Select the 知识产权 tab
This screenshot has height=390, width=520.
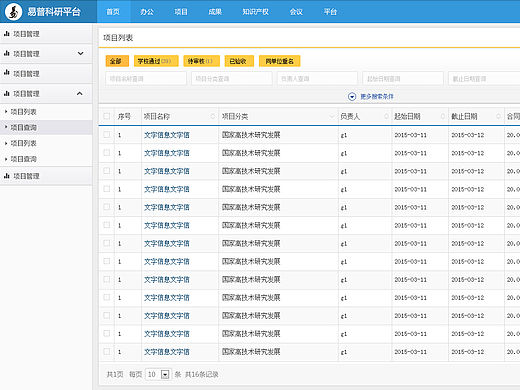click(x=256, y=12)
